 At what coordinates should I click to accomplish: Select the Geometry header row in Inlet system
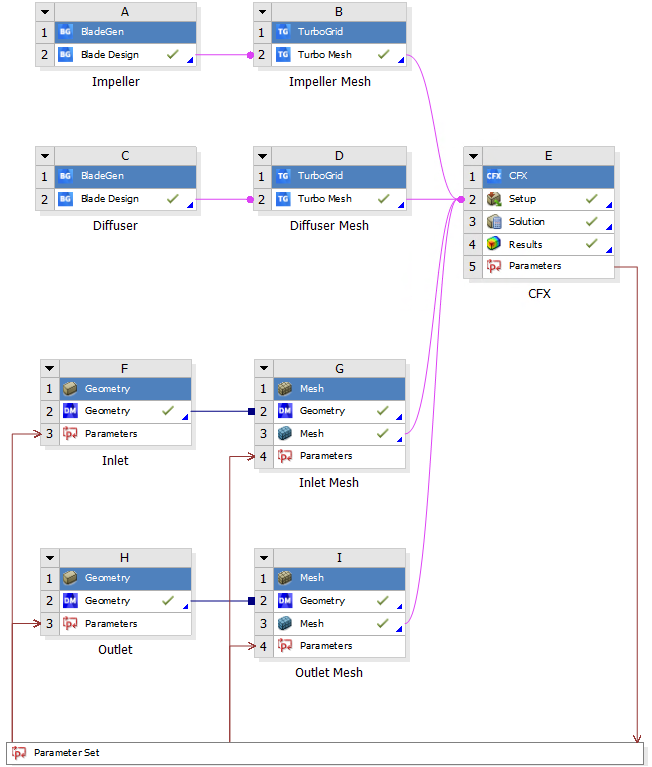tap(124, 389)
